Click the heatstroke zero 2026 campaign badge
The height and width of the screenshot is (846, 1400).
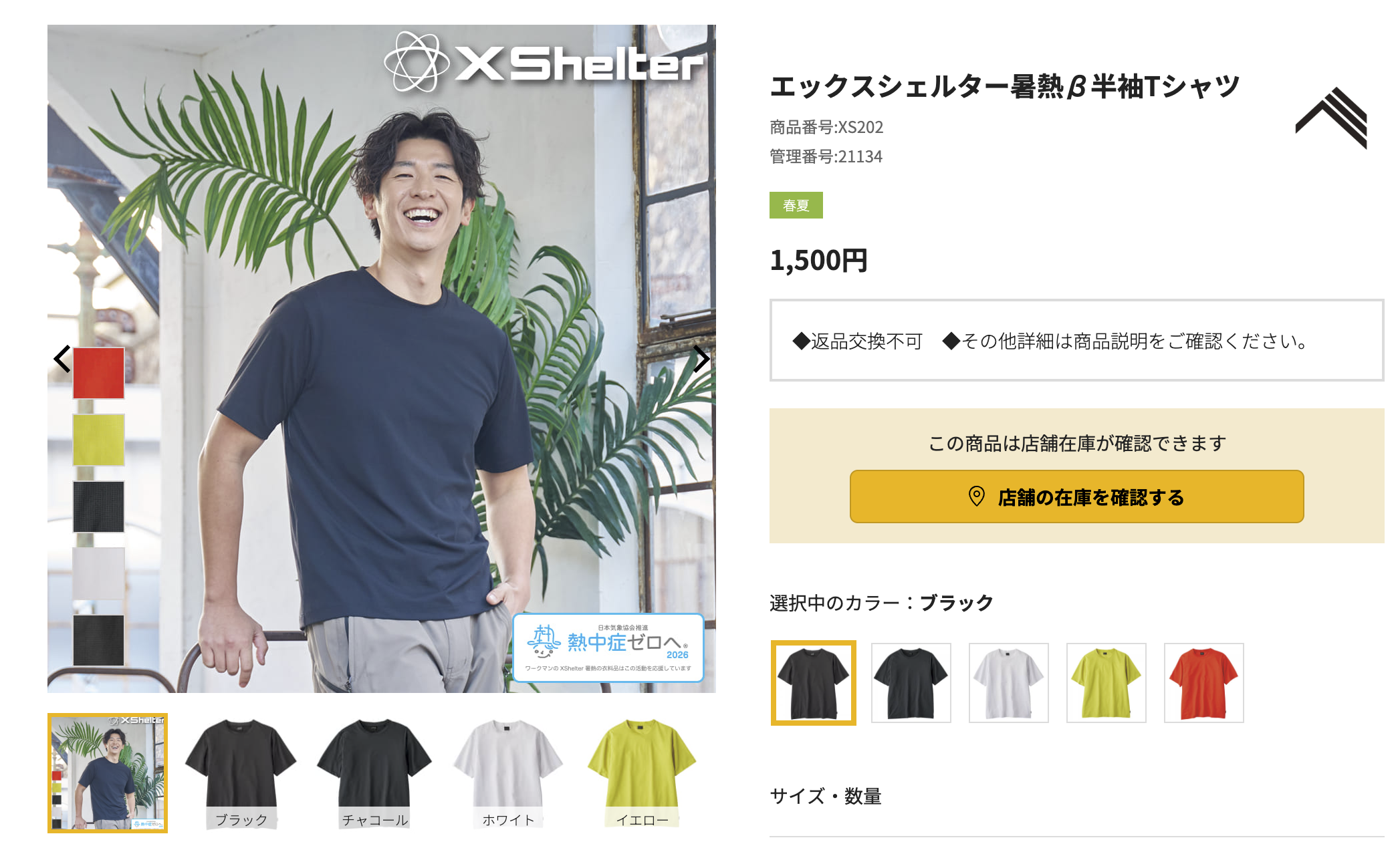(608, 648)
